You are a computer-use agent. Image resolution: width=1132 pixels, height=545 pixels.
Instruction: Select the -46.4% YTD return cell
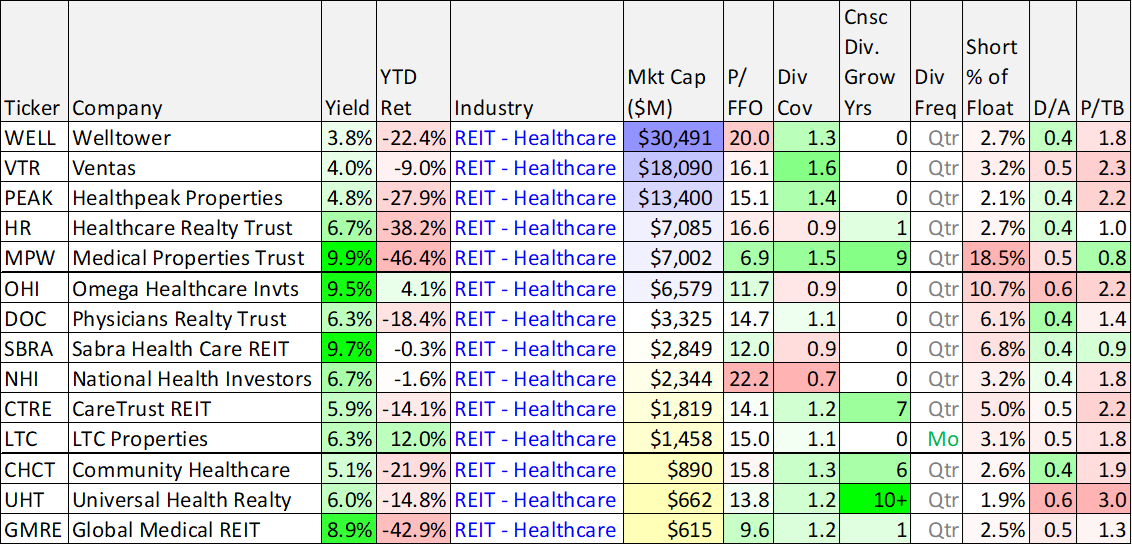(x=412, y=258)
